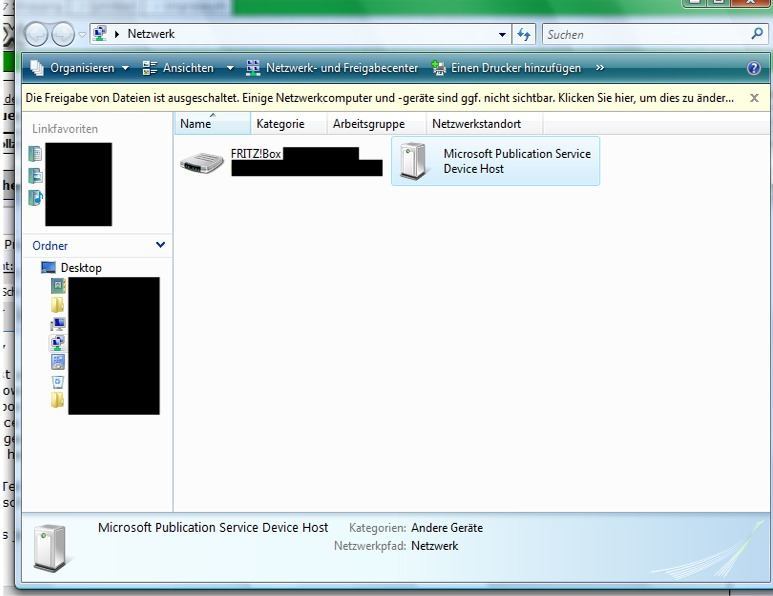Click the refresh button beside address bar
The image size is (773, 596).
point(524,35)
